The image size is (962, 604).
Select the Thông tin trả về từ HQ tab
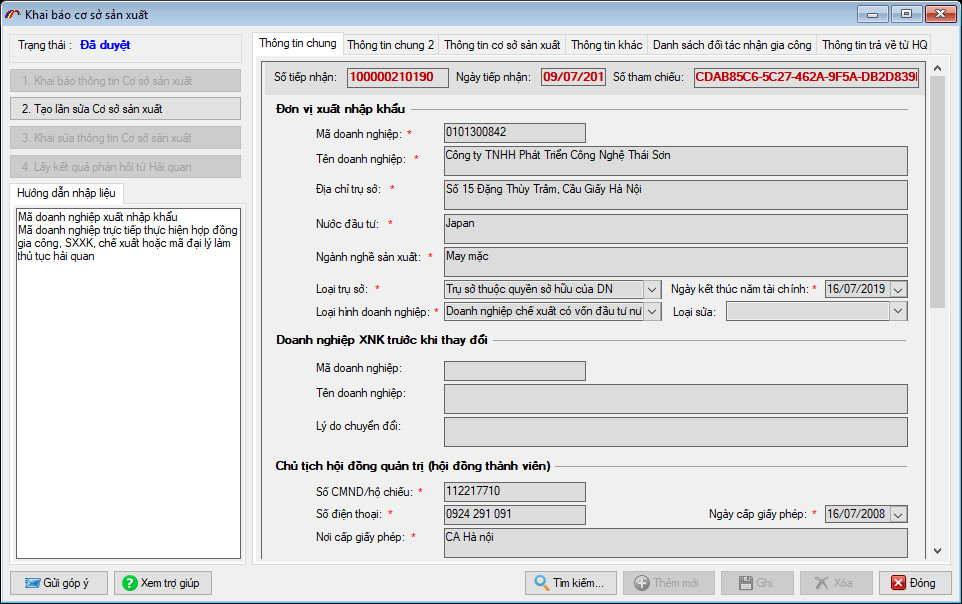click(874, 45)
